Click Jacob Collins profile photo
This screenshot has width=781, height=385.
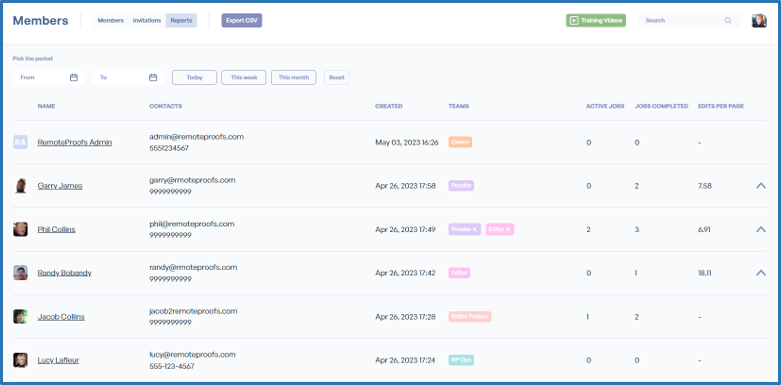point(20,317)
